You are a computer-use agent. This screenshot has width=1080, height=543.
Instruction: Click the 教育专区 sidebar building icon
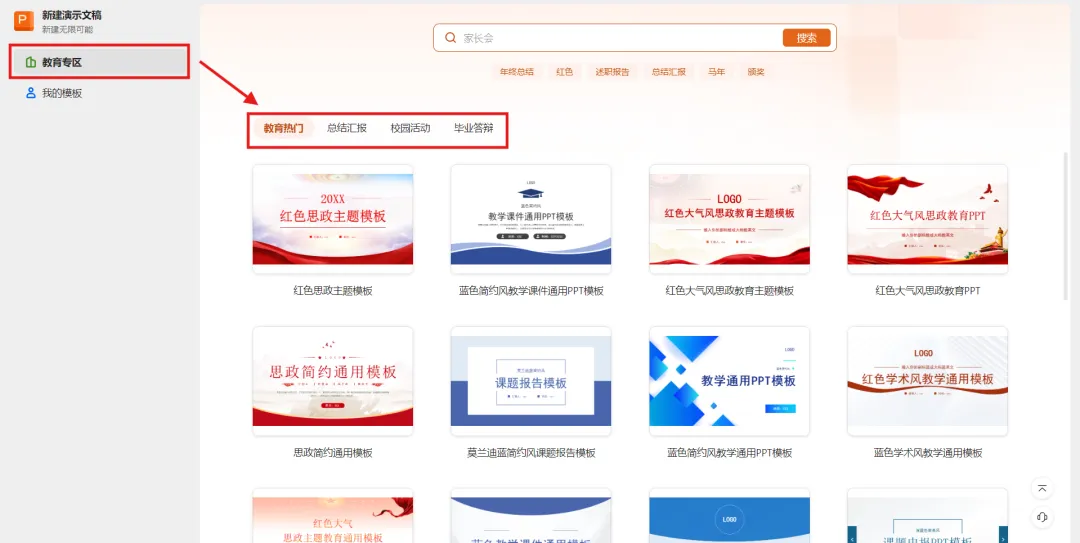coord(30,63)
